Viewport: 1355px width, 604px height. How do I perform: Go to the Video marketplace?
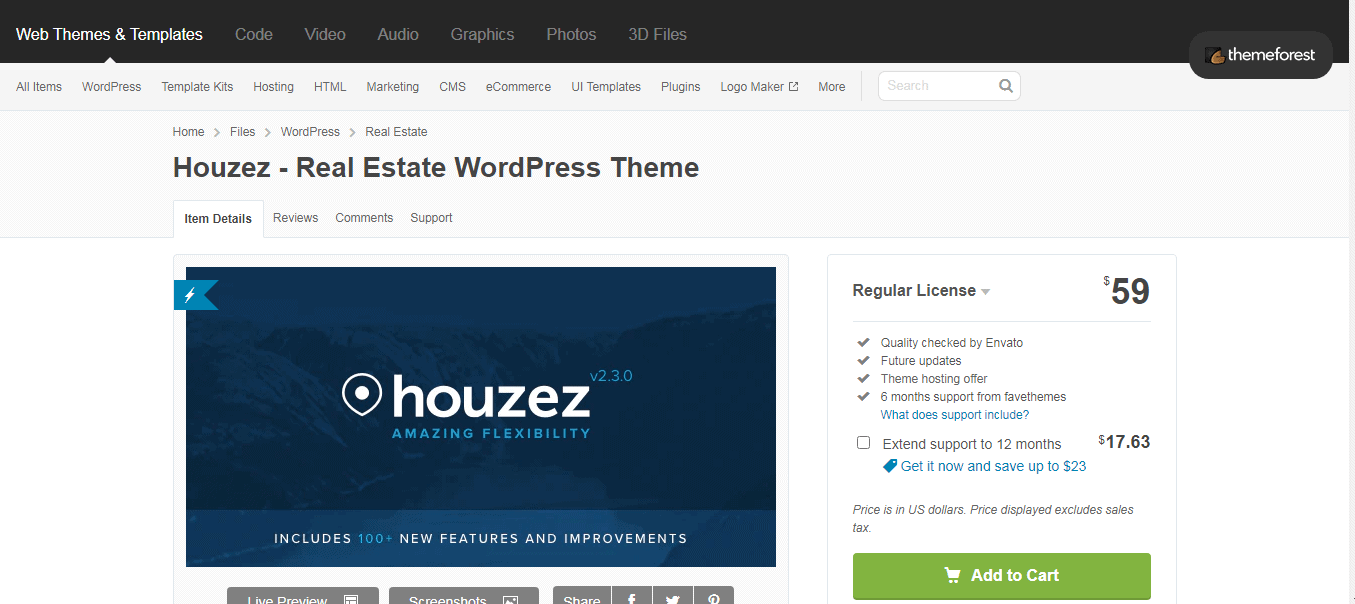[x=325, y=34]
